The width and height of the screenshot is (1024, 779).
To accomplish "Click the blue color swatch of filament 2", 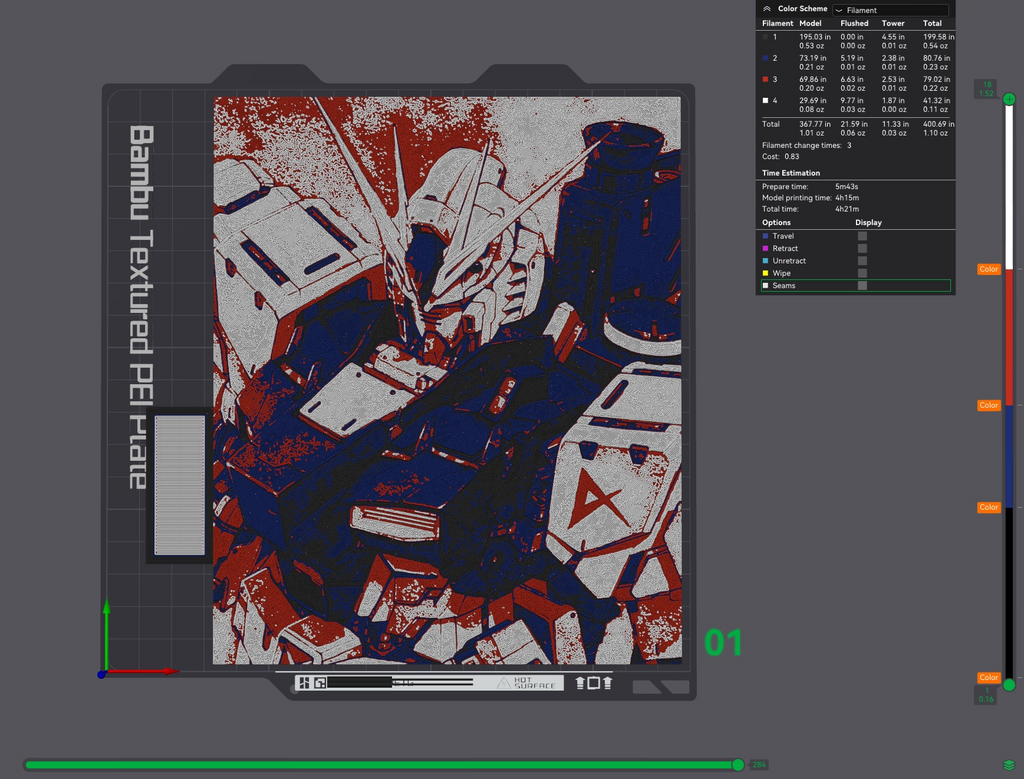I will point(765,58).
